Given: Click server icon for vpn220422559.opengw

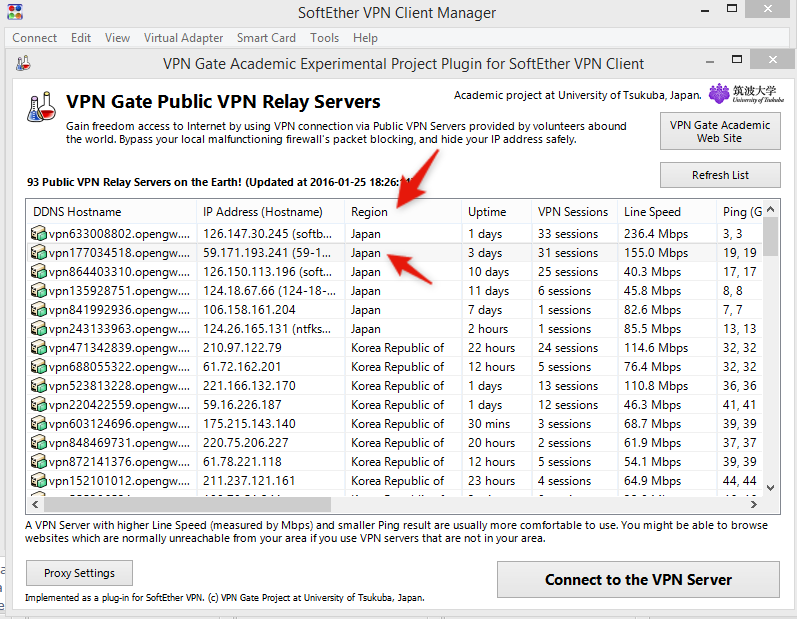Looking at the screenshot, I should (39, 405).
